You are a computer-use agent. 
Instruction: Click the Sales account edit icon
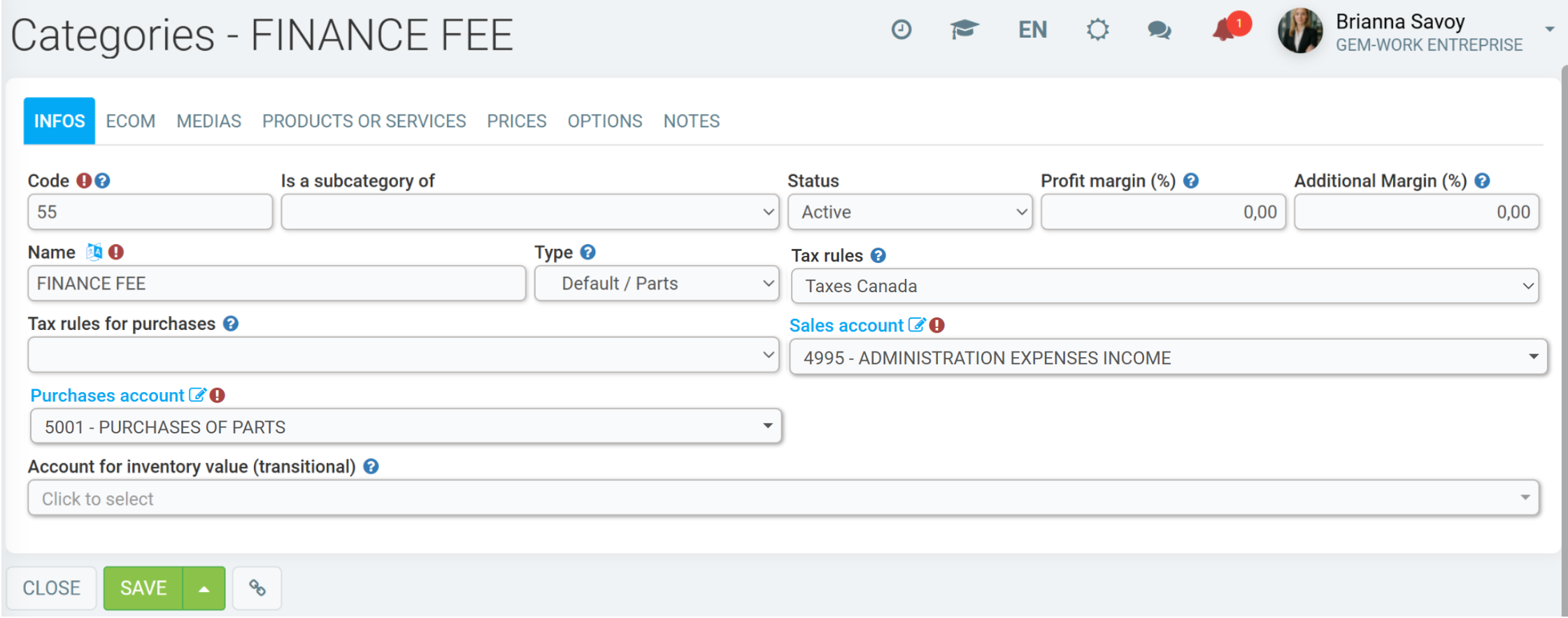pos(916,325)
